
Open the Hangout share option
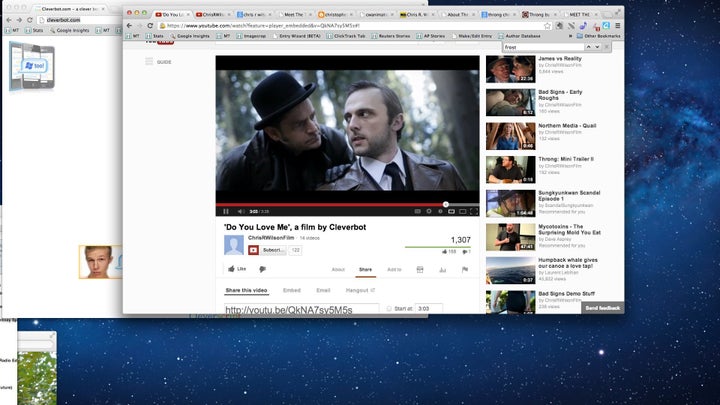click(360, 290)
